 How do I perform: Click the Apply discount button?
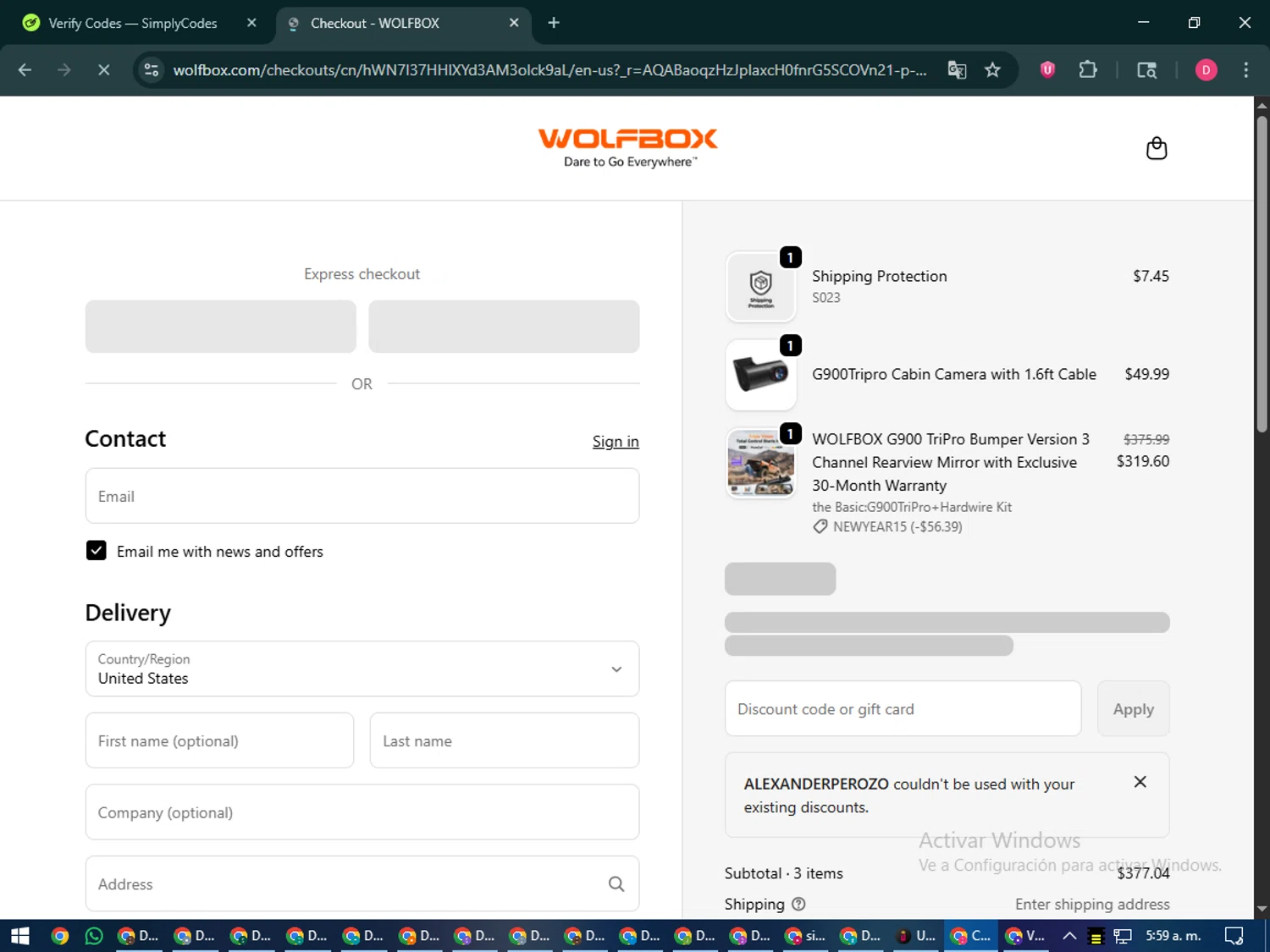click(1133, 709)
